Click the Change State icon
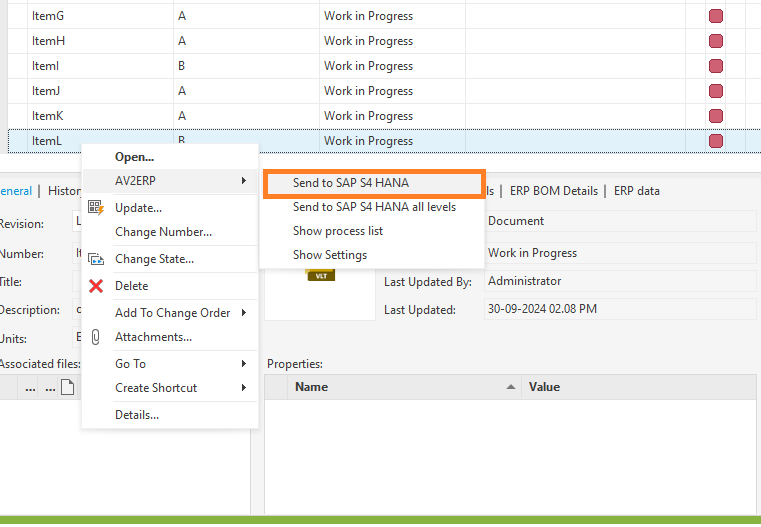Viewport: 761px width, 527px height. click(x=96, y=259)
